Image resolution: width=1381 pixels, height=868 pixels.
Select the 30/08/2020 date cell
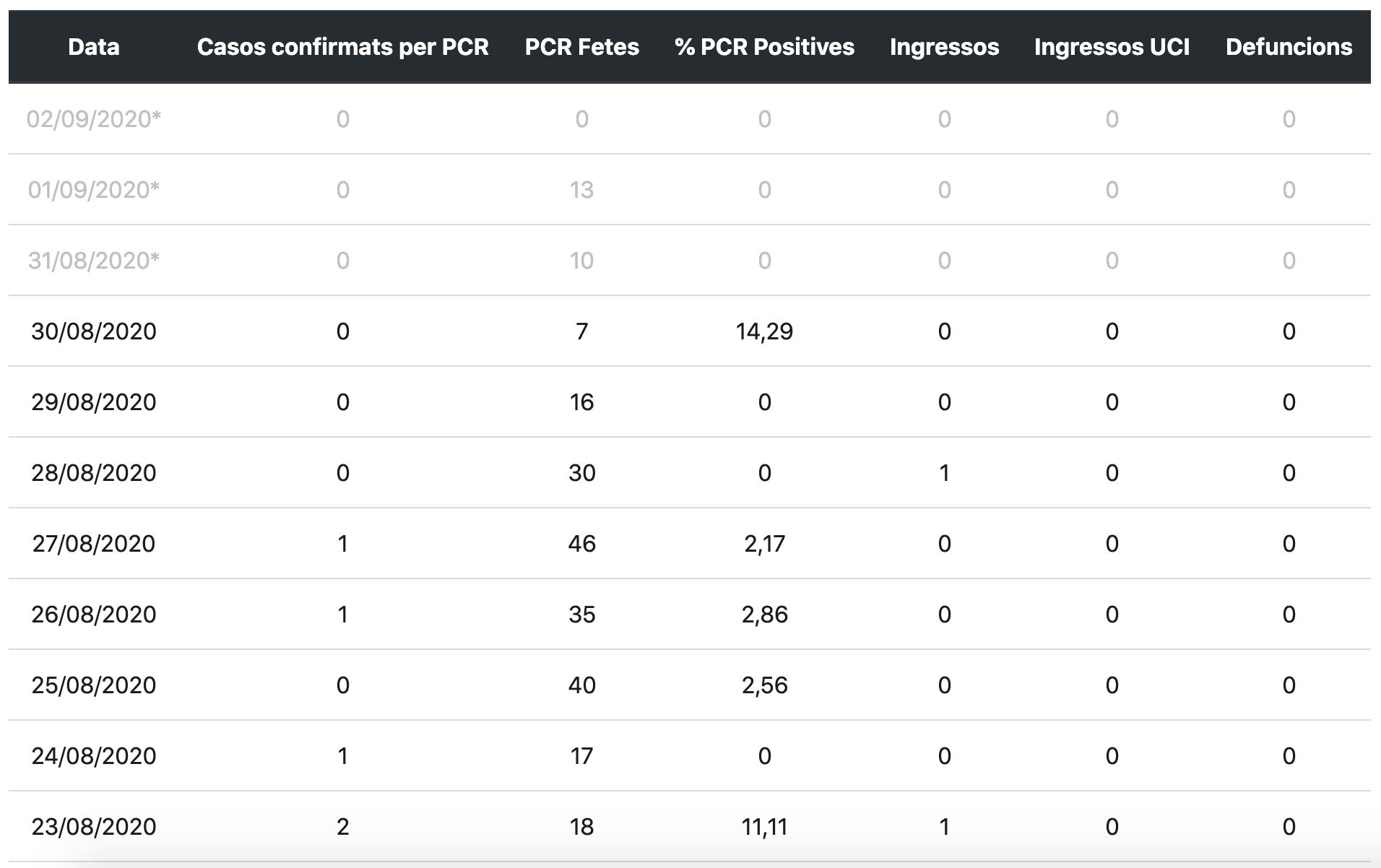(94, 331)
